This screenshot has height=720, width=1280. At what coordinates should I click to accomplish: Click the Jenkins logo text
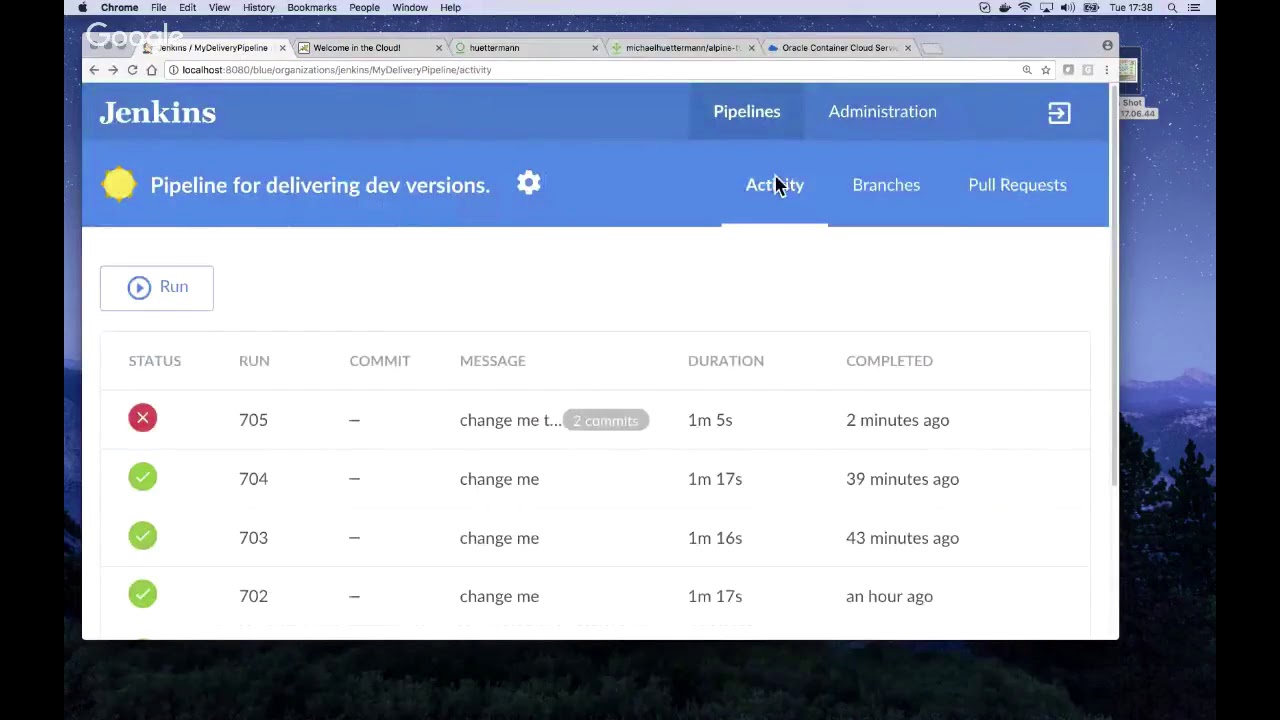[x=157, y=113]
